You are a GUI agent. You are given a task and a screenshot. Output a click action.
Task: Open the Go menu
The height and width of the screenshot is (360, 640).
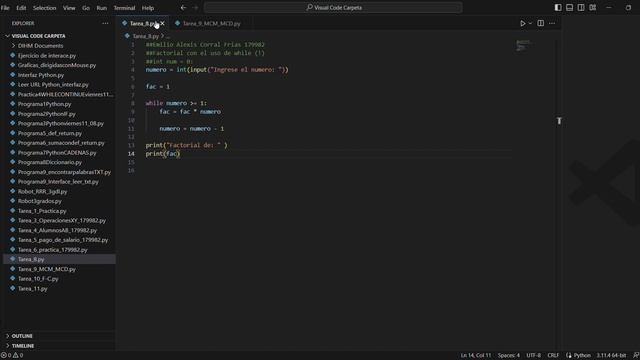[86, 8]
